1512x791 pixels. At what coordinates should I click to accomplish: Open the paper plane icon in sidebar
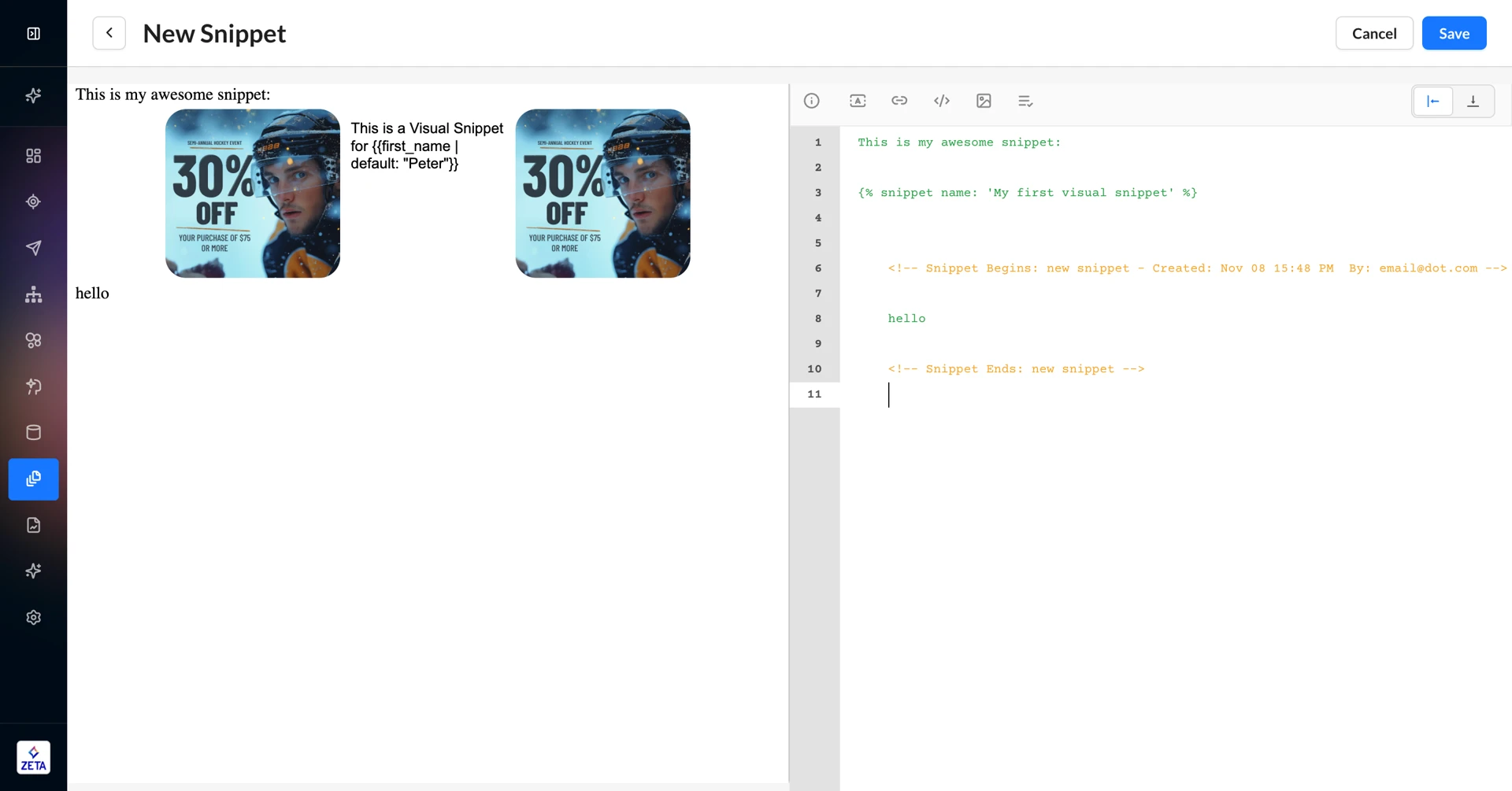pyautogui.click(x=33, y=248)
